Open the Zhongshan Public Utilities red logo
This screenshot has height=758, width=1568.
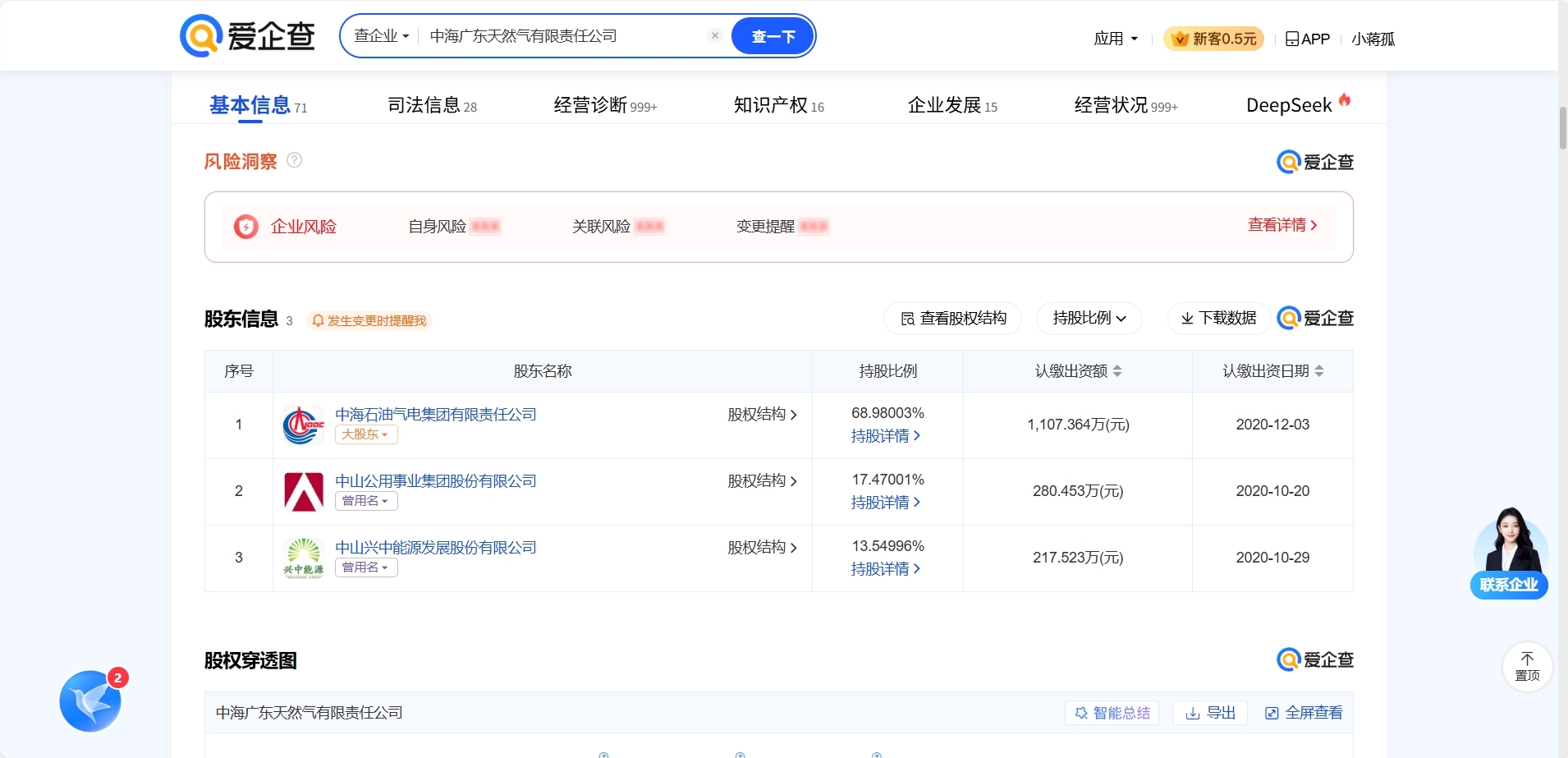point(304,491)
